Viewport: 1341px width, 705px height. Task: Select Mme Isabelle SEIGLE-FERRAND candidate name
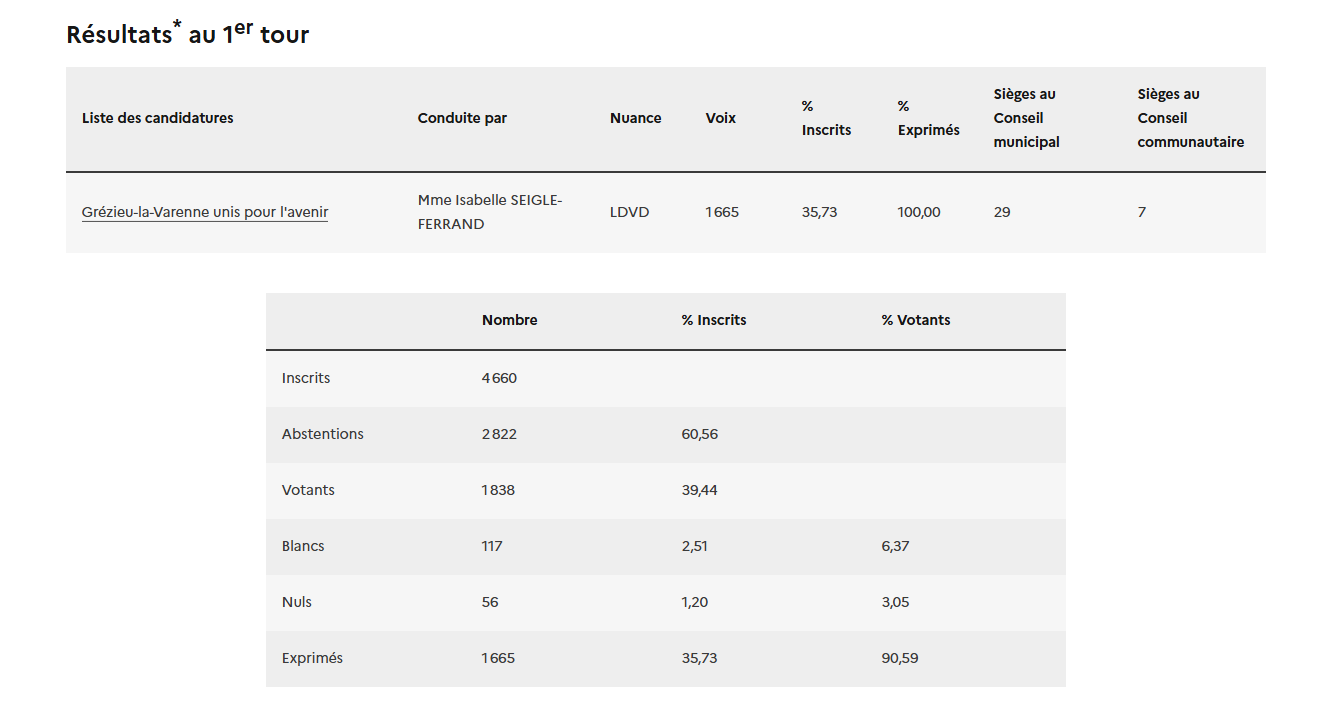pyautogui.click(x=489, y=211)
